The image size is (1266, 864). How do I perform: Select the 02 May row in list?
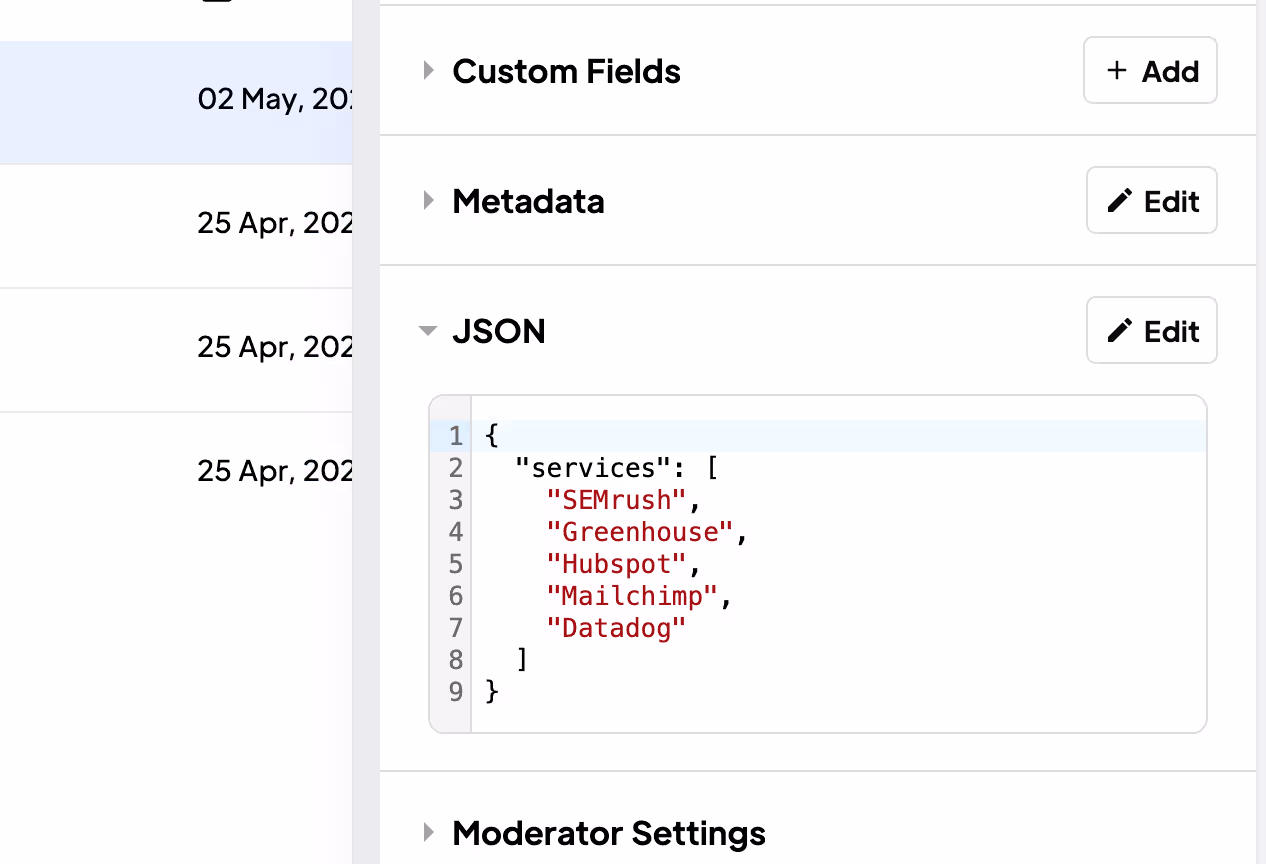pyautogui.click(x=176, y=103)
